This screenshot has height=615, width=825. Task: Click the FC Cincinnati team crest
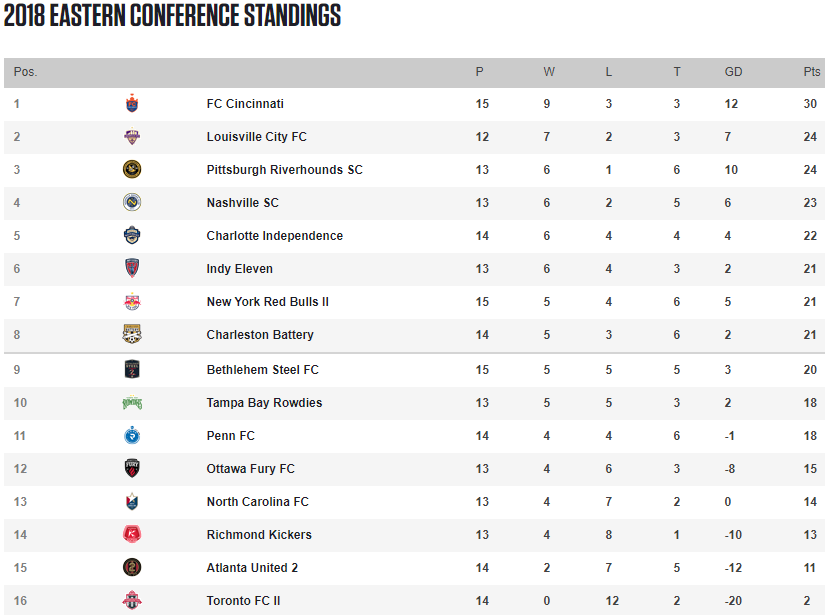(132, 104)
